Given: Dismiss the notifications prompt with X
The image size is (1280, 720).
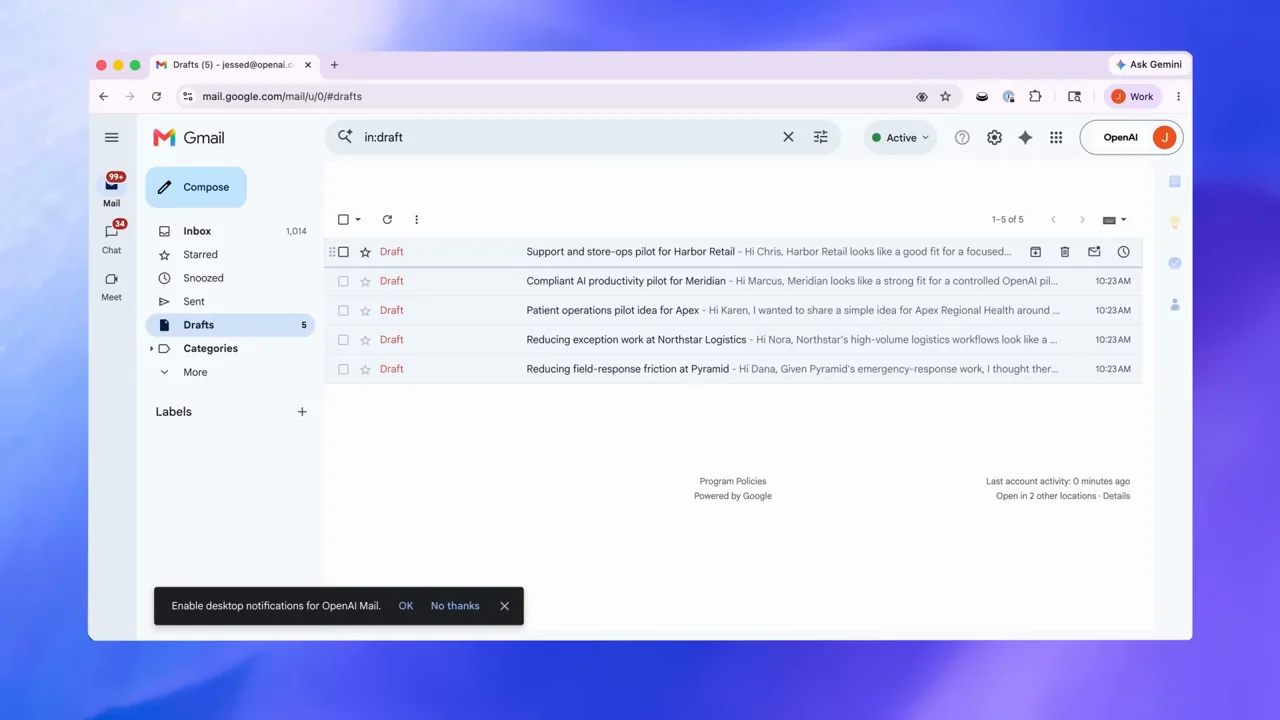Looking at the screenshot, I should (504, 606).
